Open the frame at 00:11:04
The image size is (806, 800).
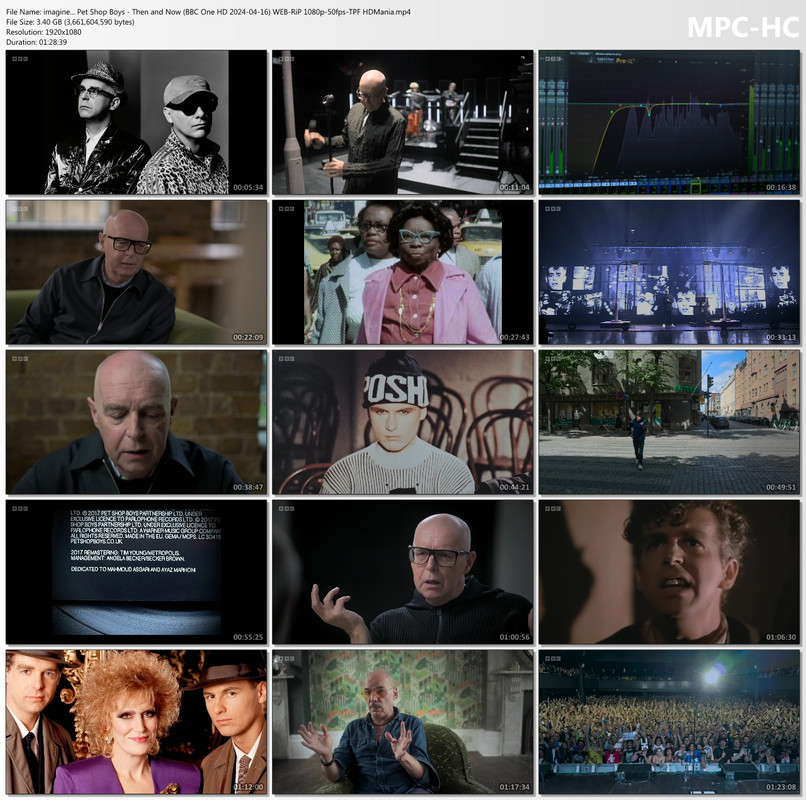[x=402, y=122]
